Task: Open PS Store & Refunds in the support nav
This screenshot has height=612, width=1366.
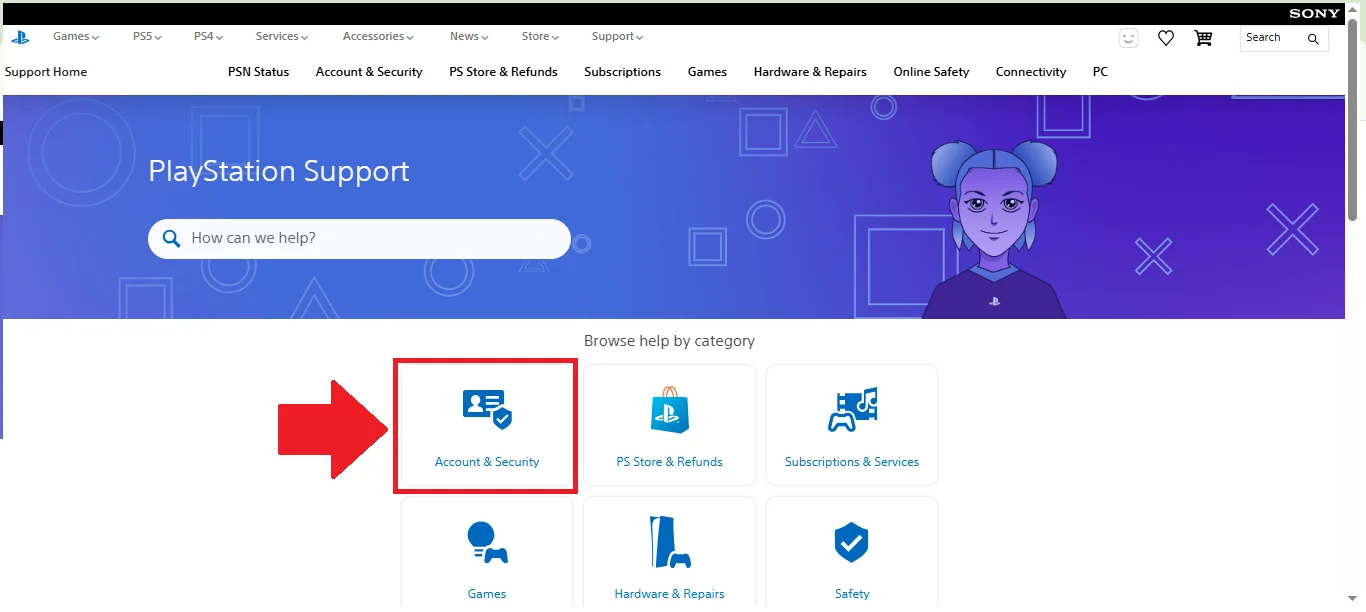Action: tap(503, 72)
